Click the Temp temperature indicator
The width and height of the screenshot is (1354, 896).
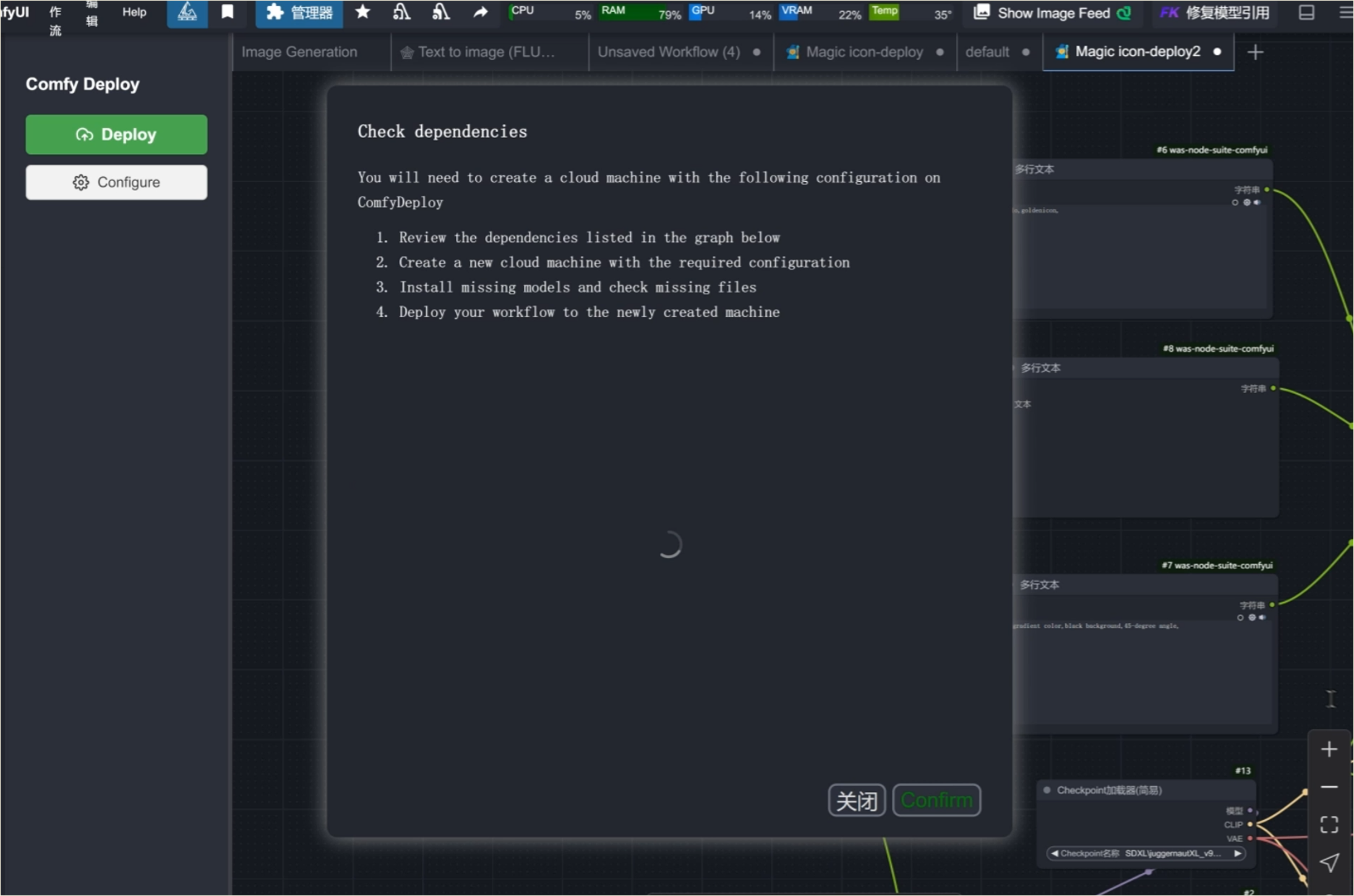pos(911,12)
